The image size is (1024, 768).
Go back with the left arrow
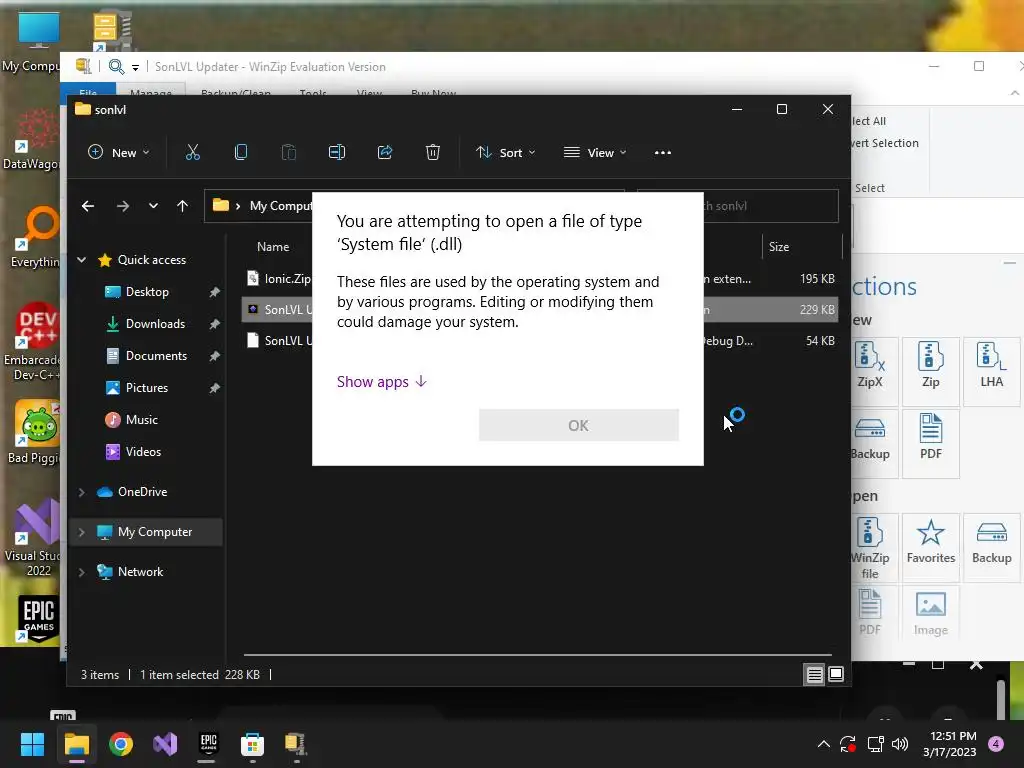[88, 206]
